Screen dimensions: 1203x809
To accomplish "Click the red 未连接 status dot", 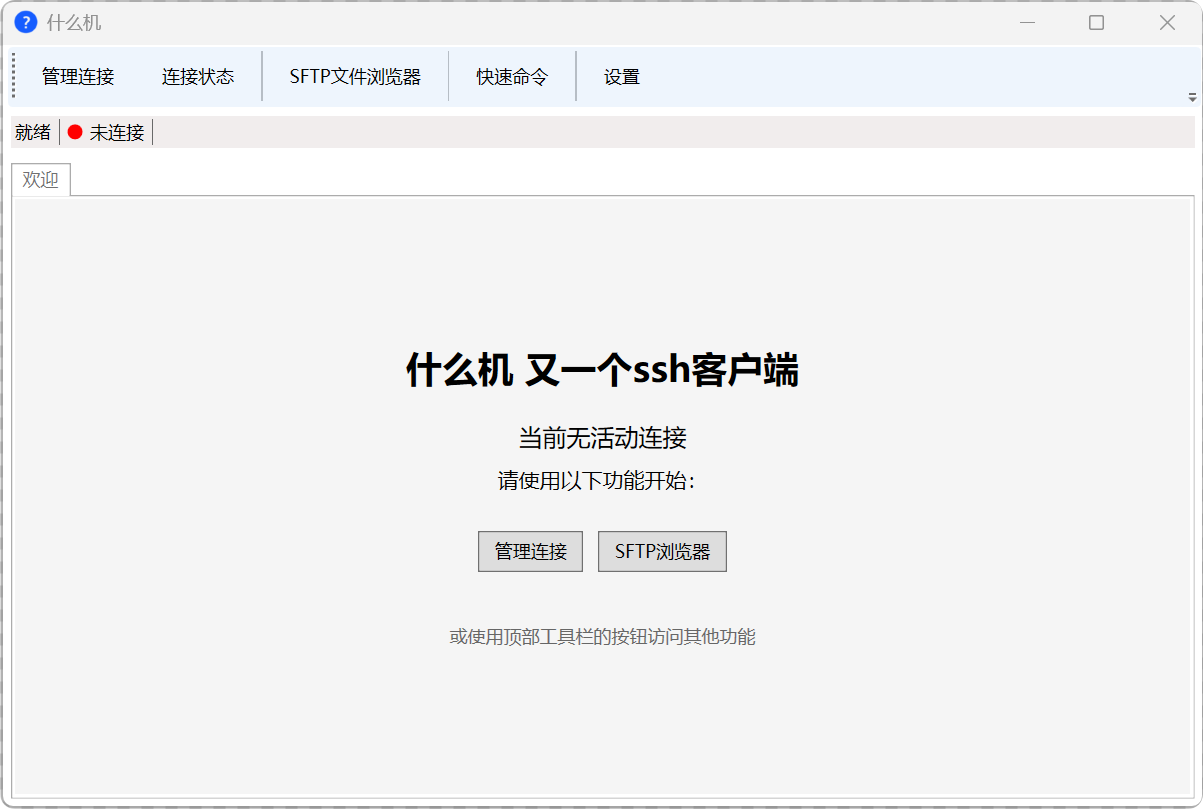I will click(x=76, y=132).
